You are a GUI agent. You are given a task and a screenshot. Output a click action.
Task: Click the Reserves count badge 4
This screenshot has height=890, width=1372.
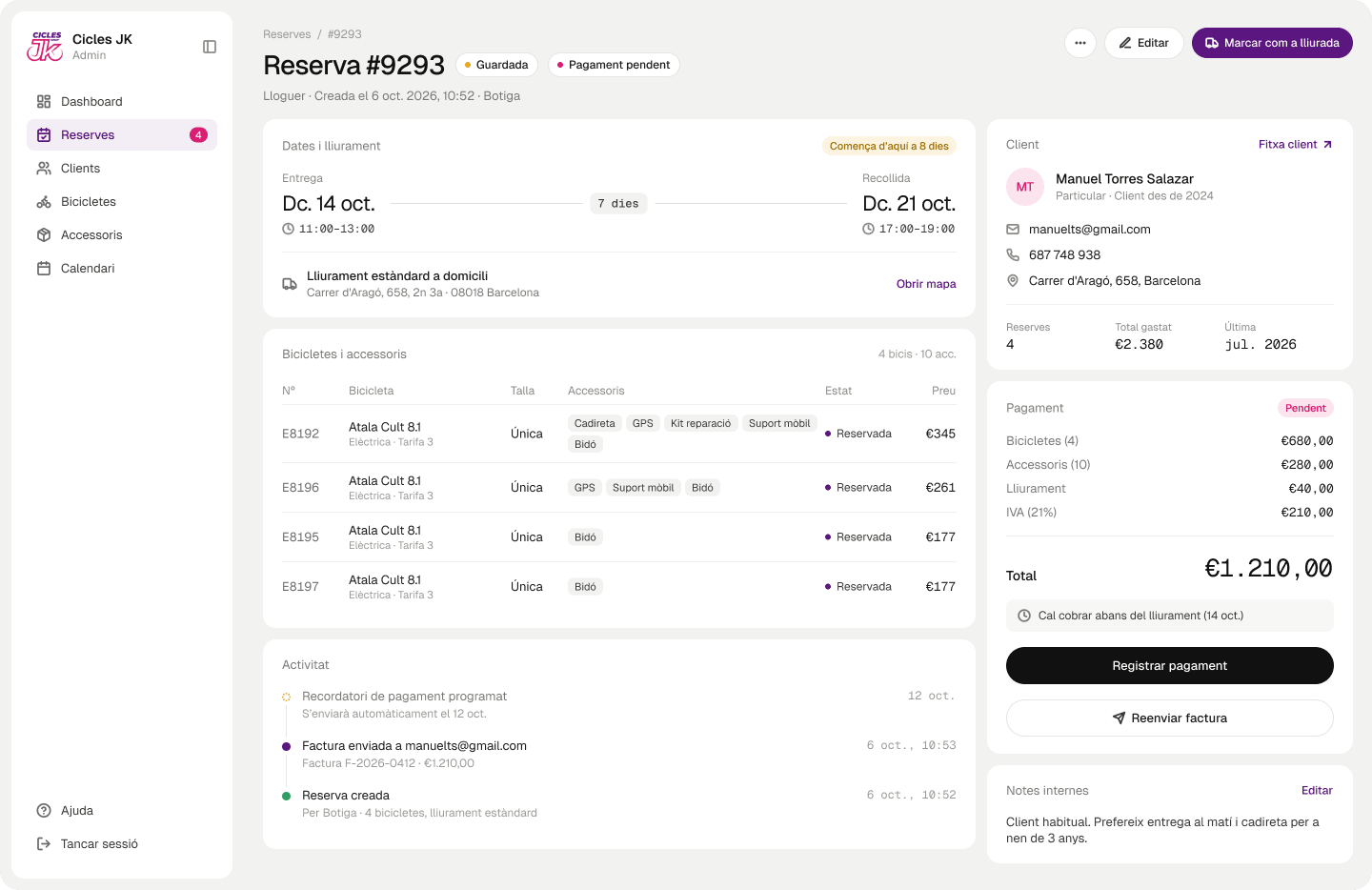click(x=198, y=135)
